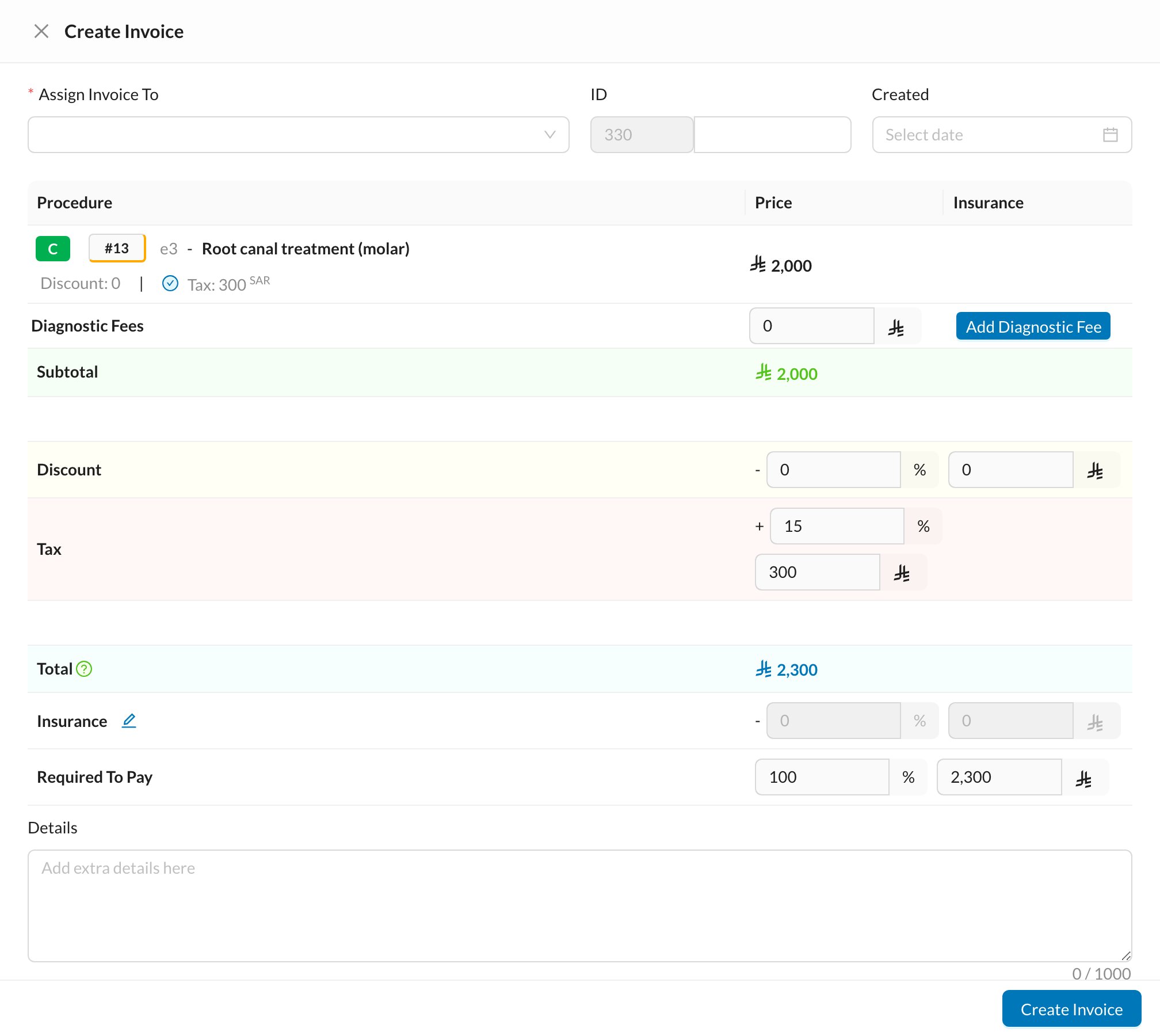The height and width of the screenshot is (1036, 1160).
Task: Click the Details text area
Action: [x=580, y=906]
